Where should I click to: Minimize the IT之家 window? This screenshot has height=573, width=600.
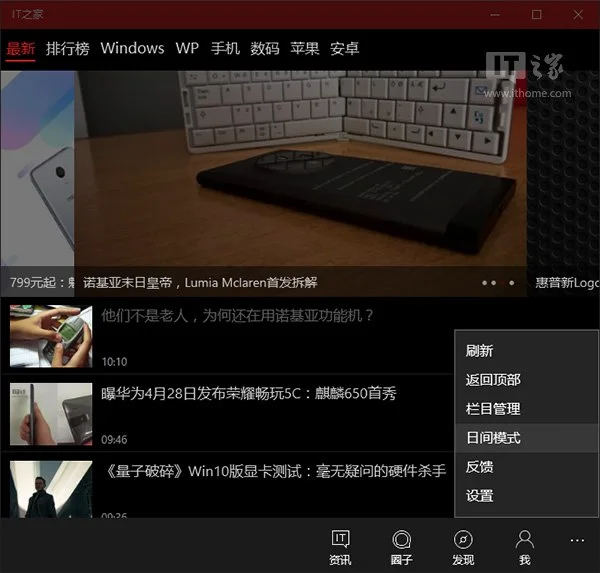coord(495,15)
